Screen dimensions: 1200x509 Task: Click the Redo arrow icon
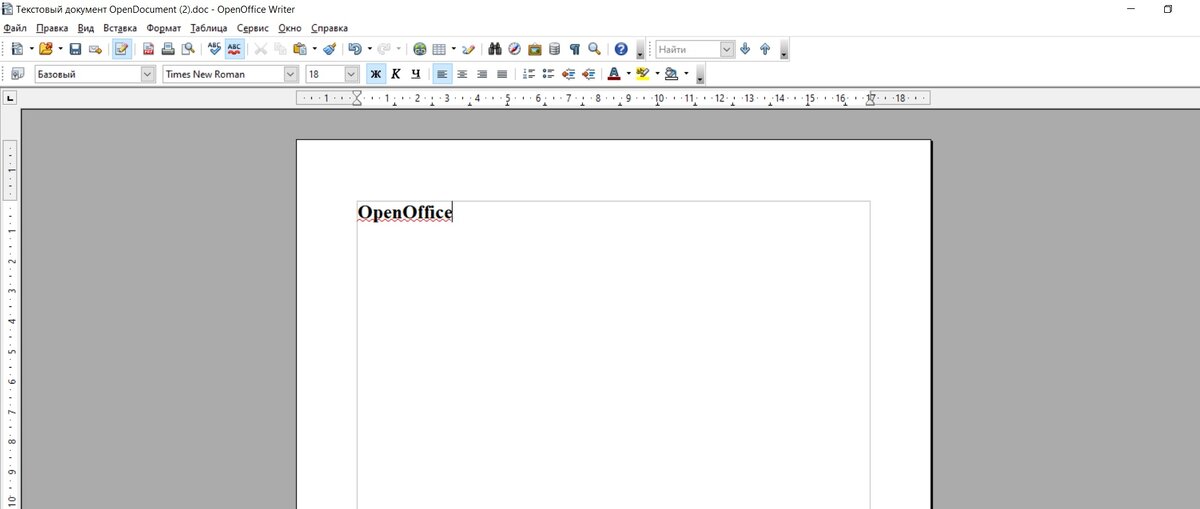click(x=384, y=48)
